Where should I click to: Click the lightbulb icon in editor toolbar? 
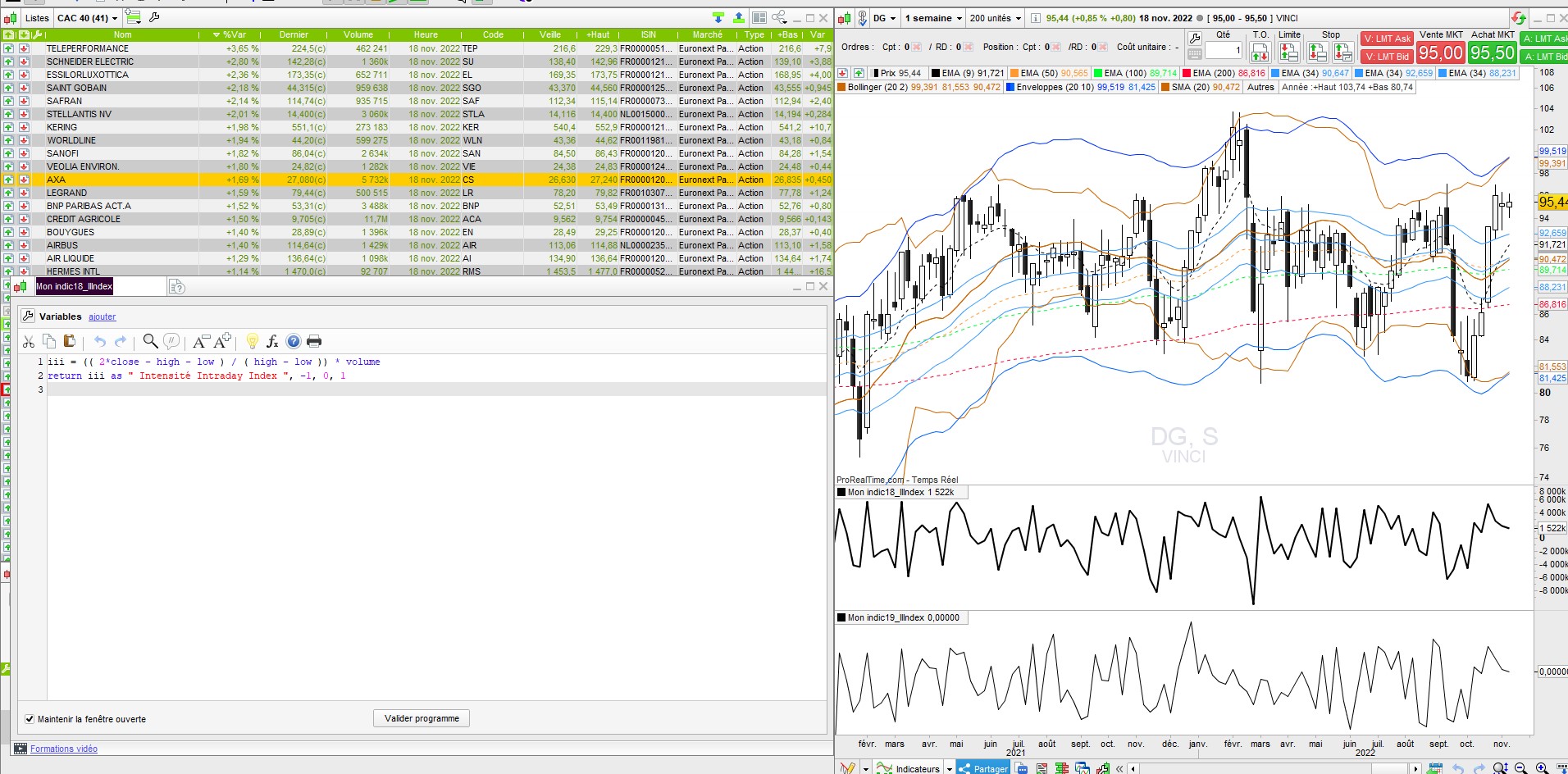[x=252, y=342]
